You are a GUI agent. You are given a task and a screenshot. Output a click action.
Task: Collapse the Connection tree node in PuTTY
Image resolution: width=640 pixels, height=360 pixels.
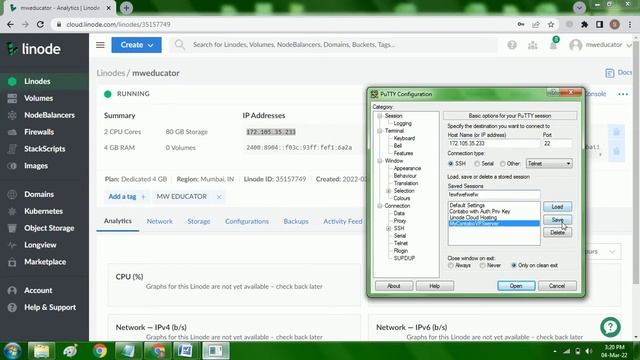tap(380, 206)
